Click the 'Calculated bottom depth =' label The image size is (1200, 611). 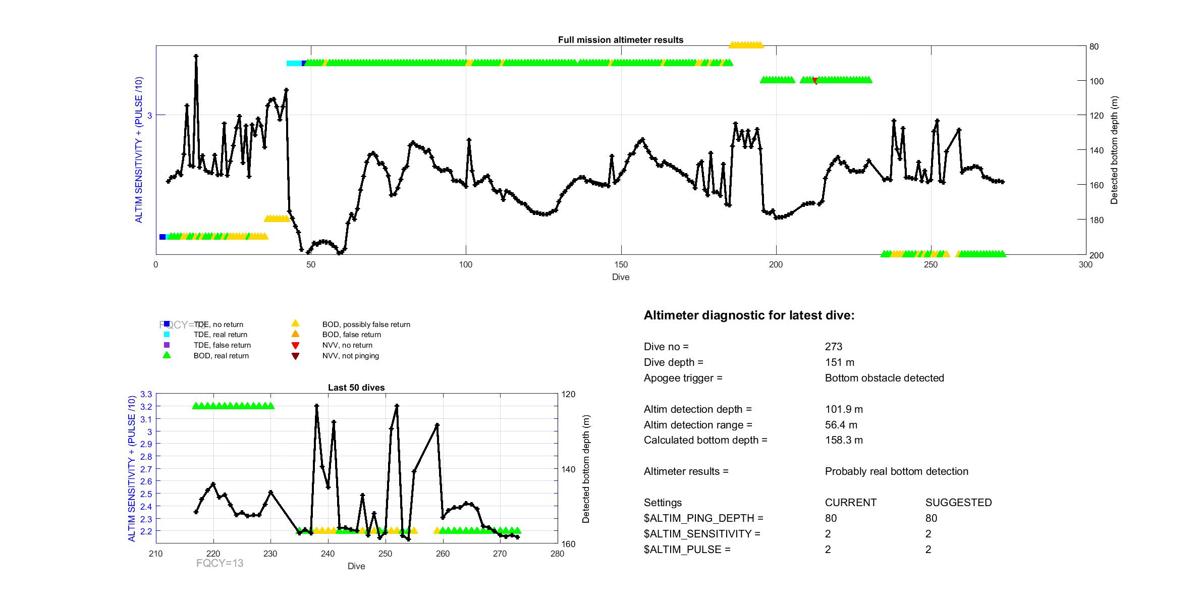click(x=705, y=440)
